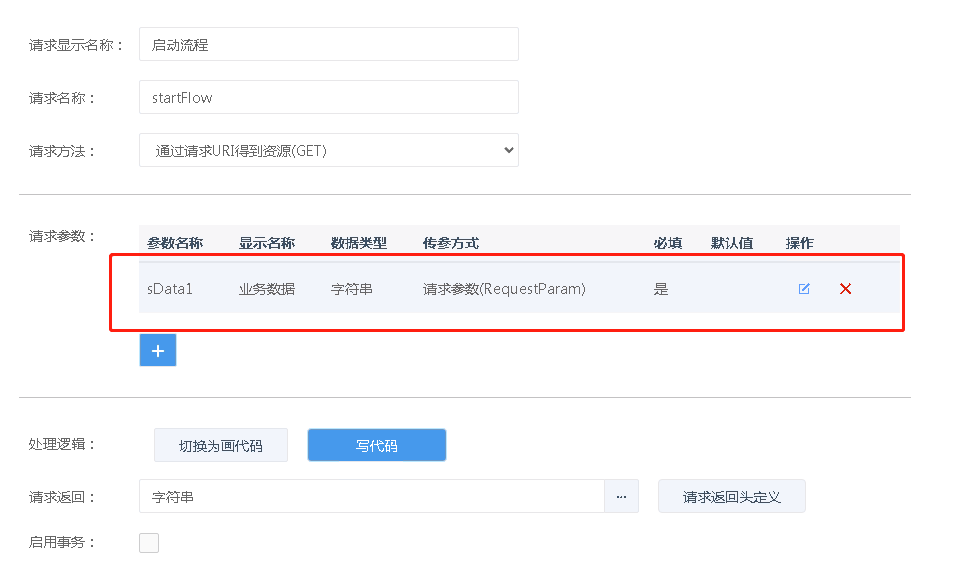Viewport: 953px width, 574px height.
Task: Click the 是 value under 必填 column
Action: point(660,289)
